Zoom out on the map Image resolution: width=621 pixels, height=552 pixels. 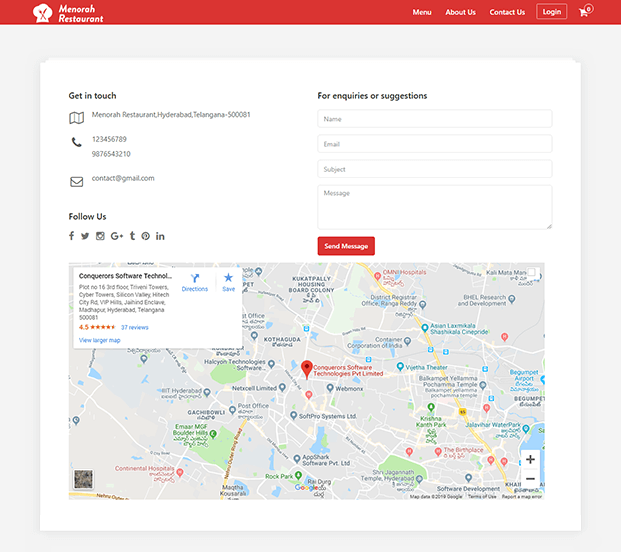click(x=530, y=478)
